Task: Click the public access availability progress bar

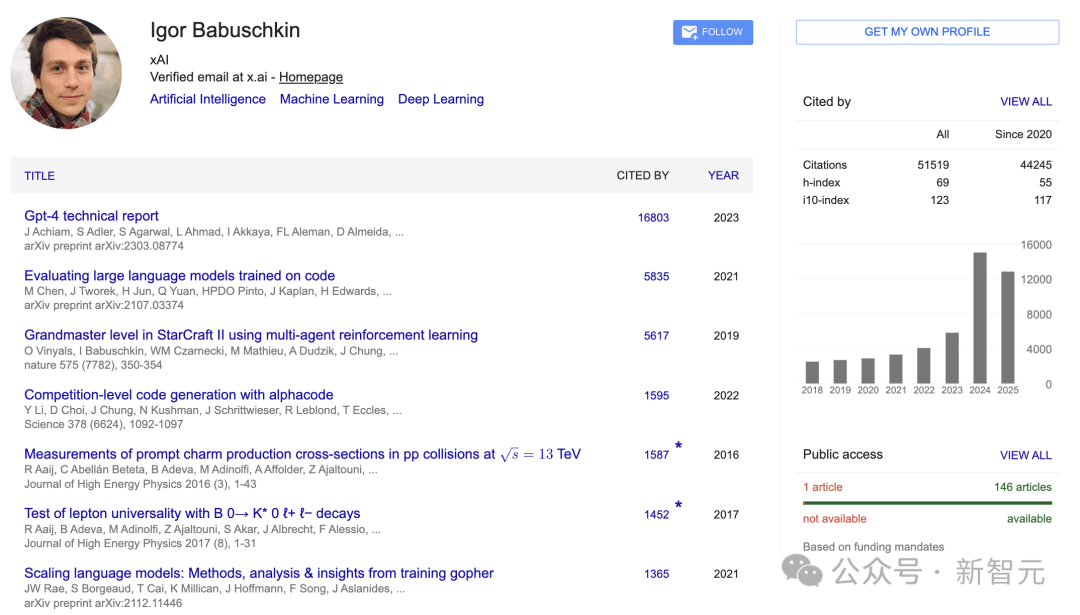Action: click(927, 503)
